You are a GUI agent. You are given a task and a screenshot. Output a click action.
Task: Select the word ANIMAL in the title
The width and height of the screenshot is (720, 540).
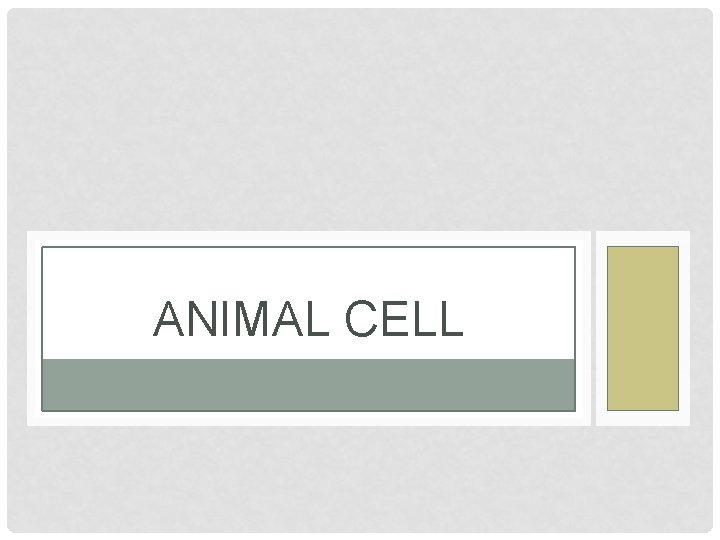[x=241, y=318]
